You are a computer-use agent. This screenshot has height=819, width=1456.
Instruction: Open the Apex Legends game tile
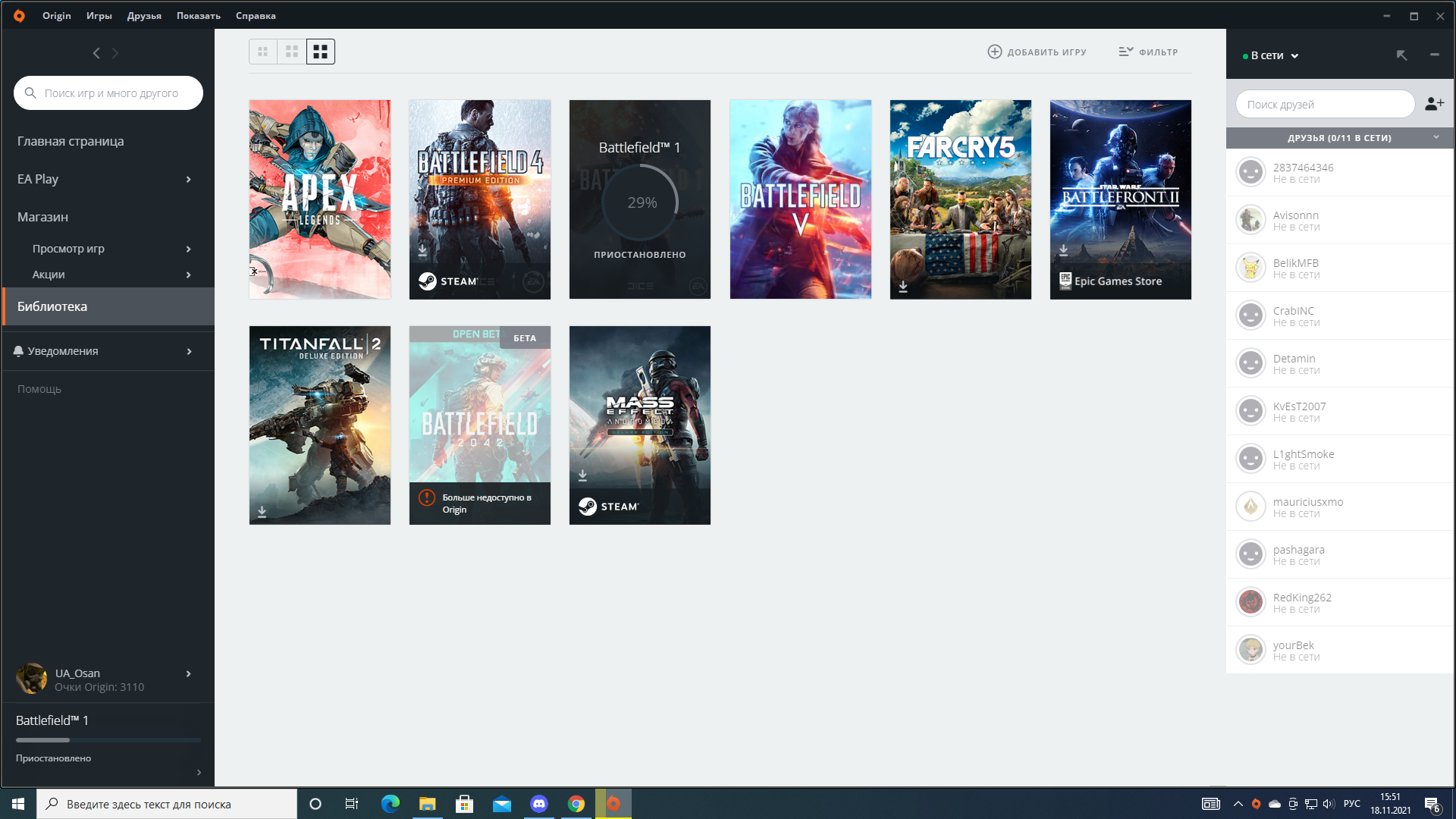[x=320, y=199]
